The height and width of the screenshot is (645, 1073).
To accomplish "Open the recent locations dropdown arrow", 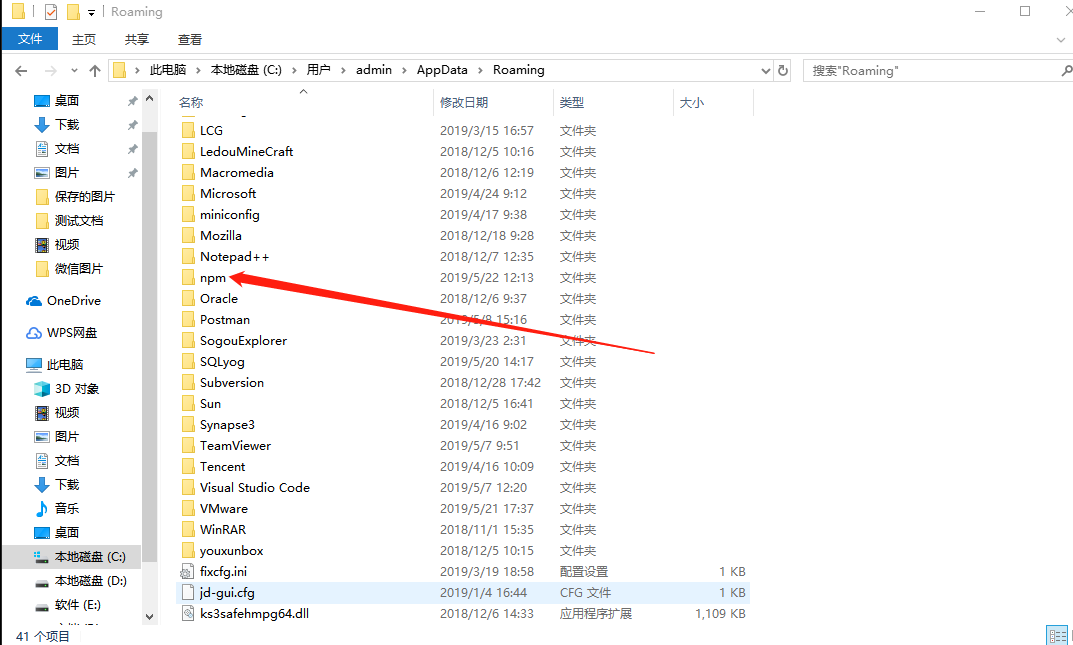I will tap(74, 70).
